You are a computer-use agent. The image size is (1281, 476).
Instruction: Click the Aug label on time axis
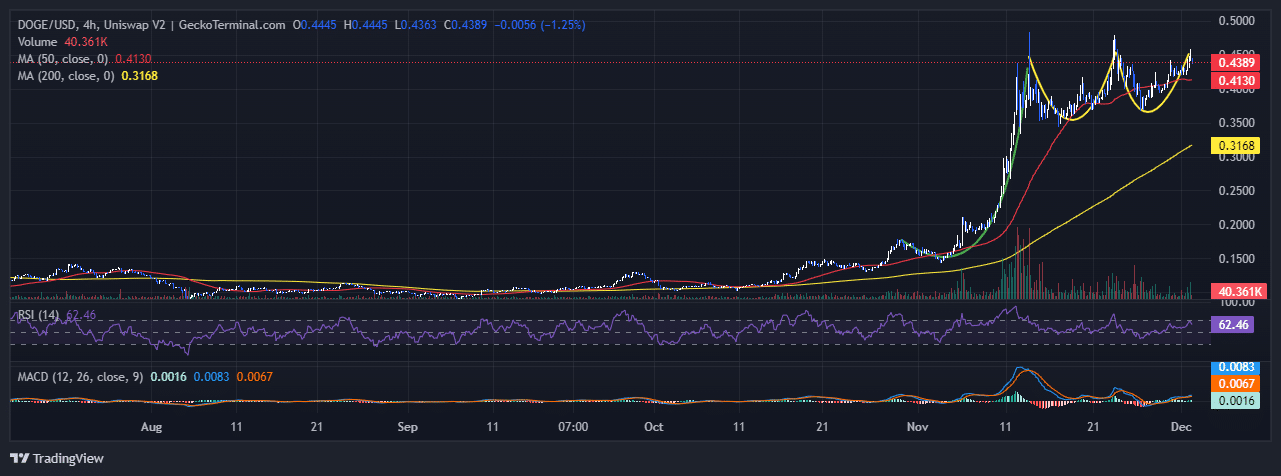point(151,427)
